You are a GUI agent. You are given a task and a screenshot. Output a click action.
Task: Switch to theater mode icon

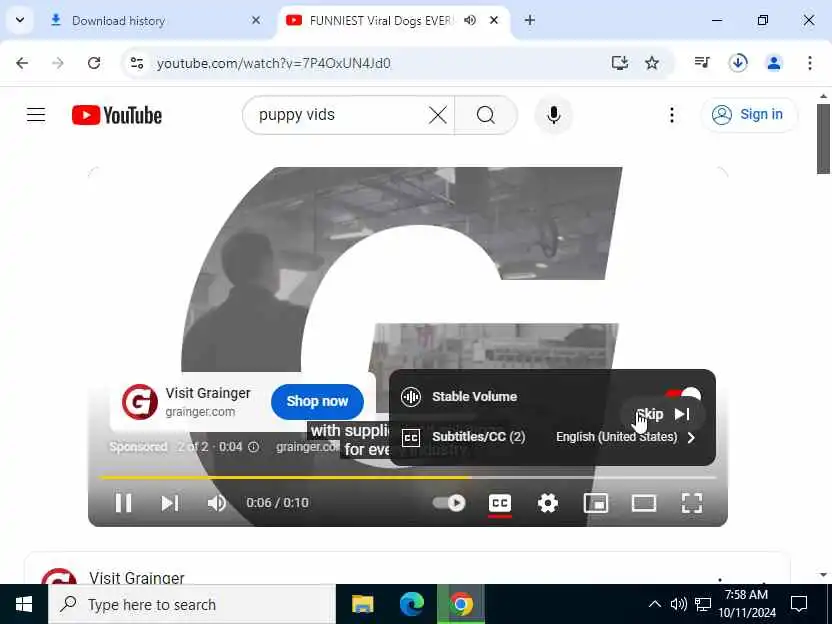point(644,502)
